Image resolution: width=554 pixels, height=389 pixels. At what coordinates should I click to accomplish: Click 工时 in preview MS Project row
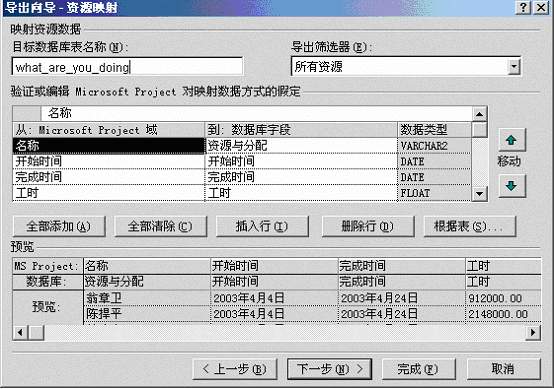503,266
